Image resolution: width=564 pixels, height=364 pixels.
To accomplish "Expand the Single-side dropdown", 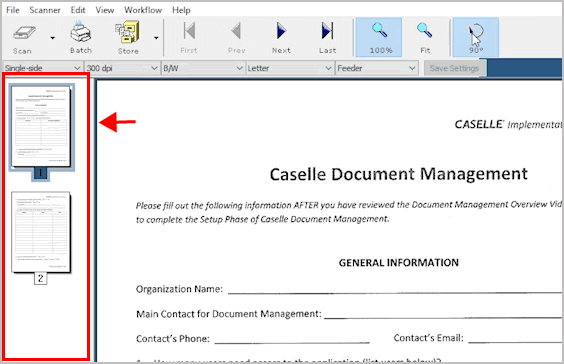I will click(x=42, y=68).
